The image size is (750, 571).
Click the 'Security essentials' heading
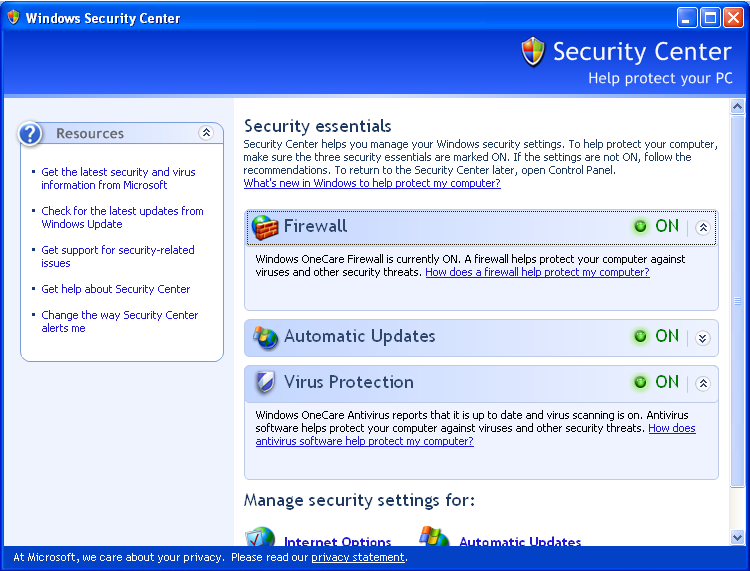(x=318, y=126)
